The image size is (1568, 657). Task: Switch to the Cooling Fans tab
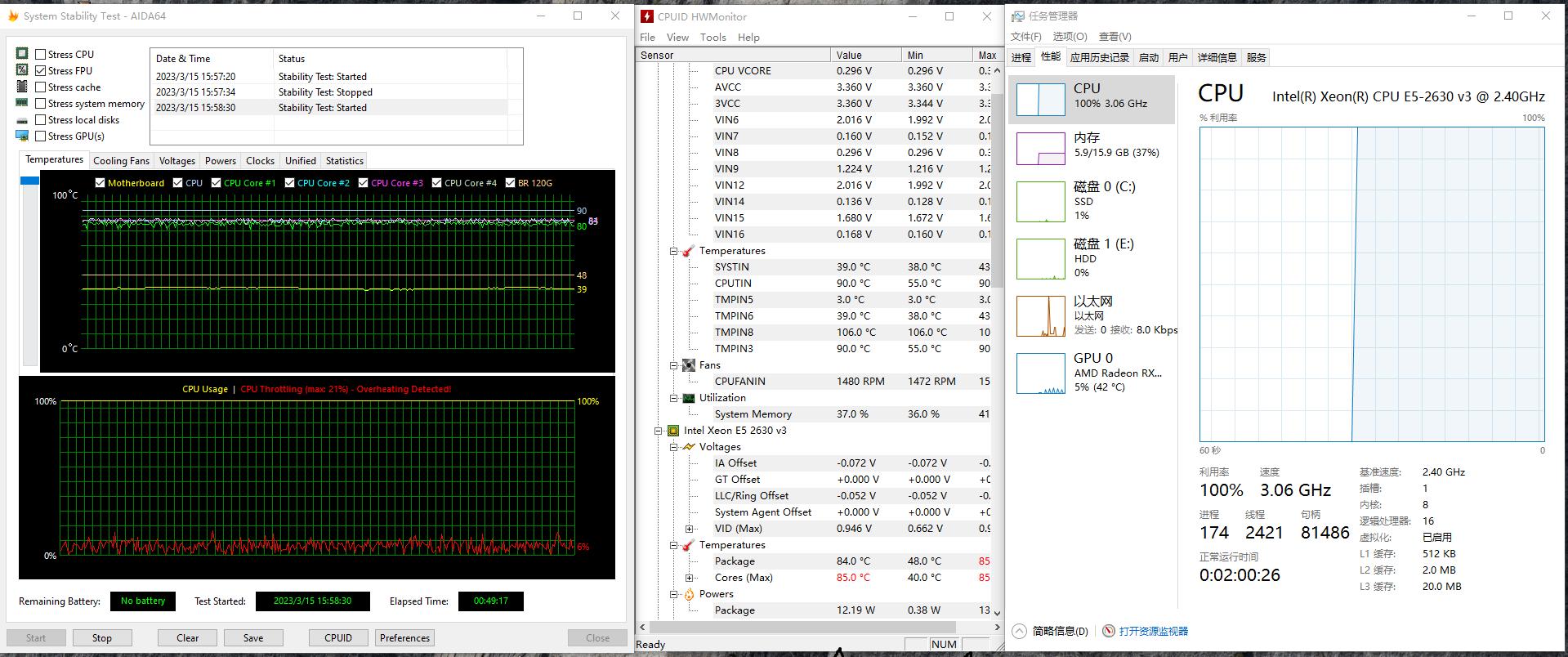(x=121, y=161)
